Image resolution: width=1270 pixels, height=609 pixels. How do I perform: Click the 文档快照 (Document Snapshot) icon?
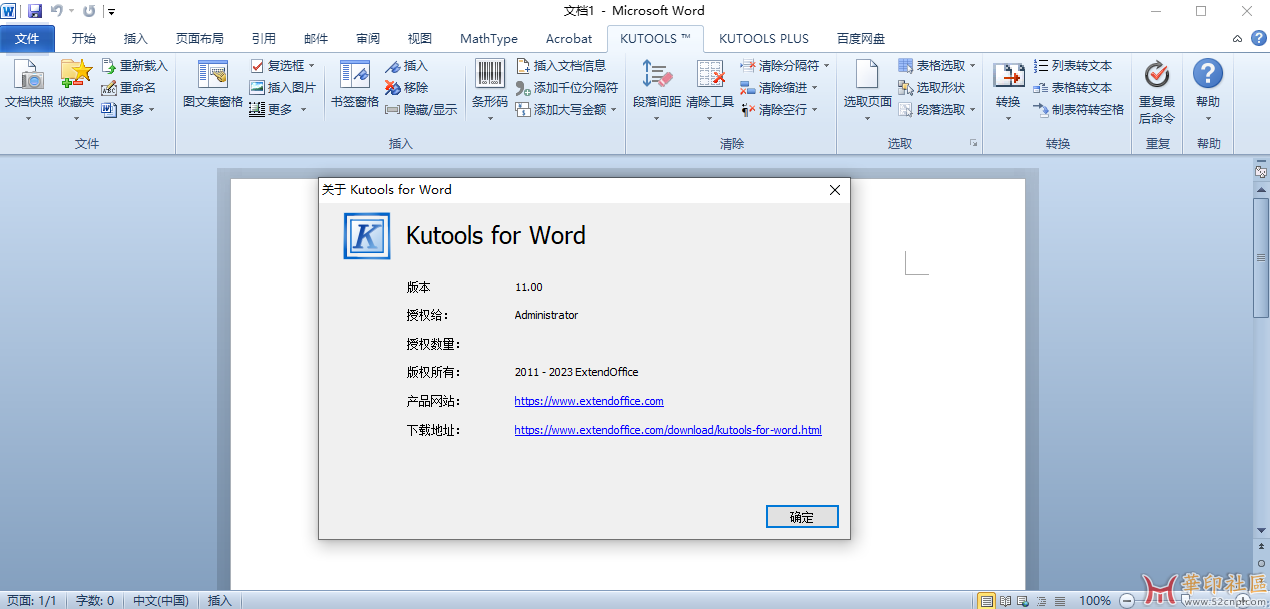pyautogui.click(x=29, y=75)
